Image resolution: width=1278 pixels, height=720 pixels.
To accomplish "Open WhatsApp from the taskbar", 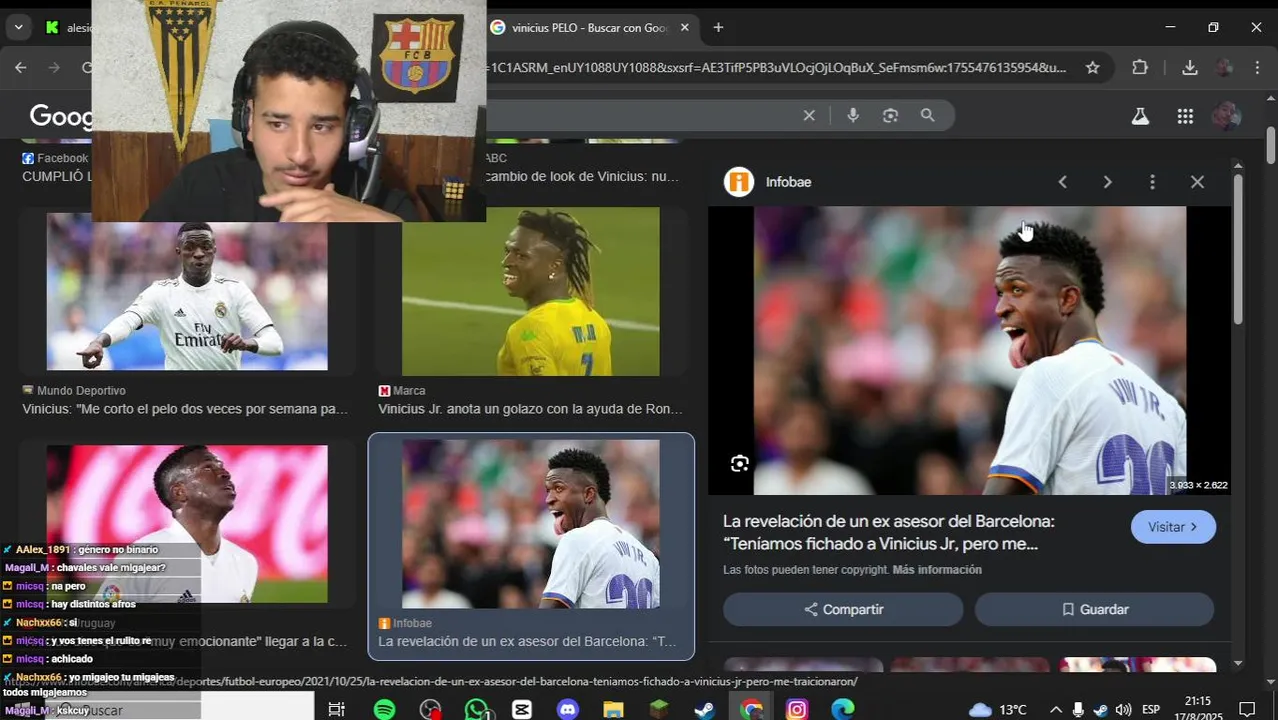I will [x=477, y=710].
